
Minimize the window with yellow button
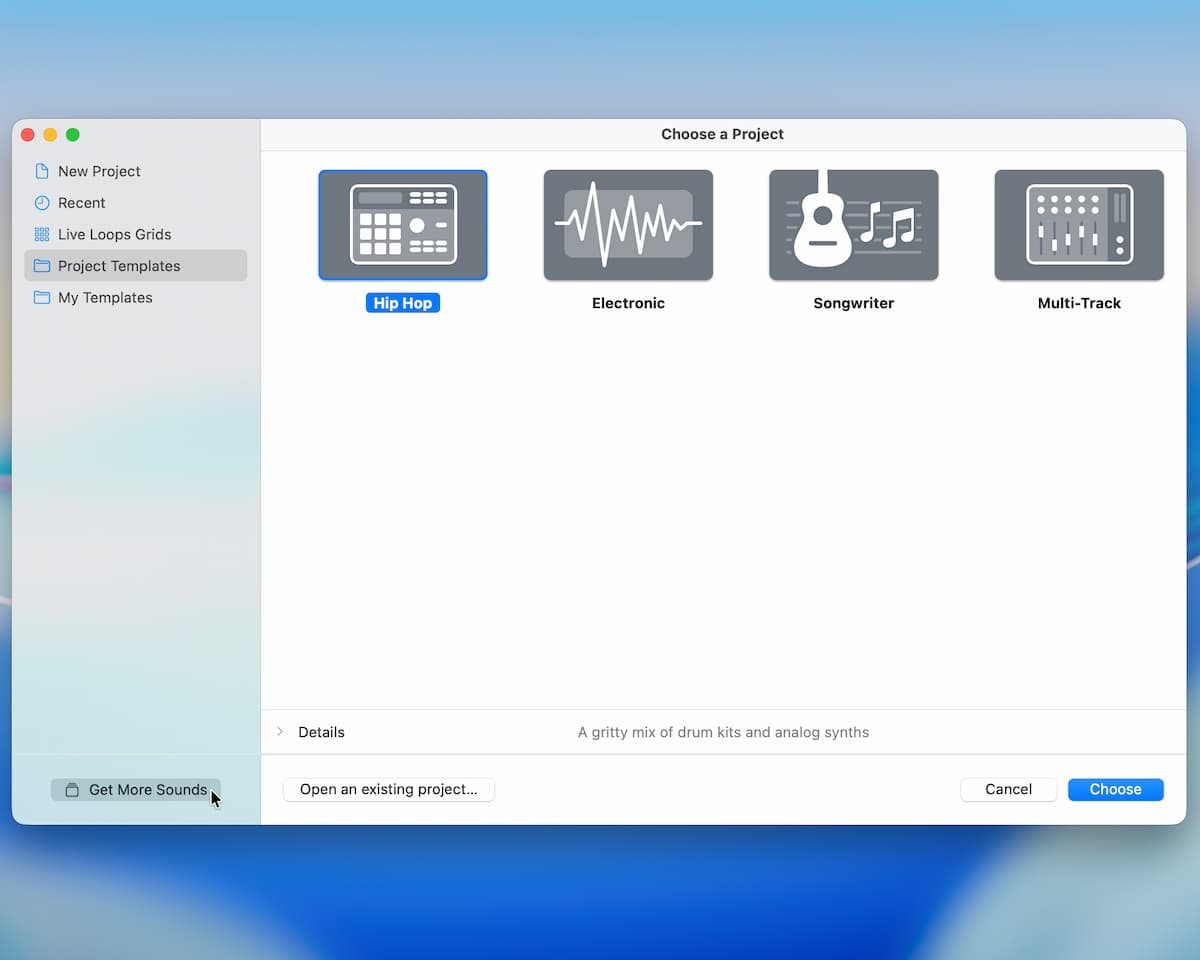click(x=50, y=135)
